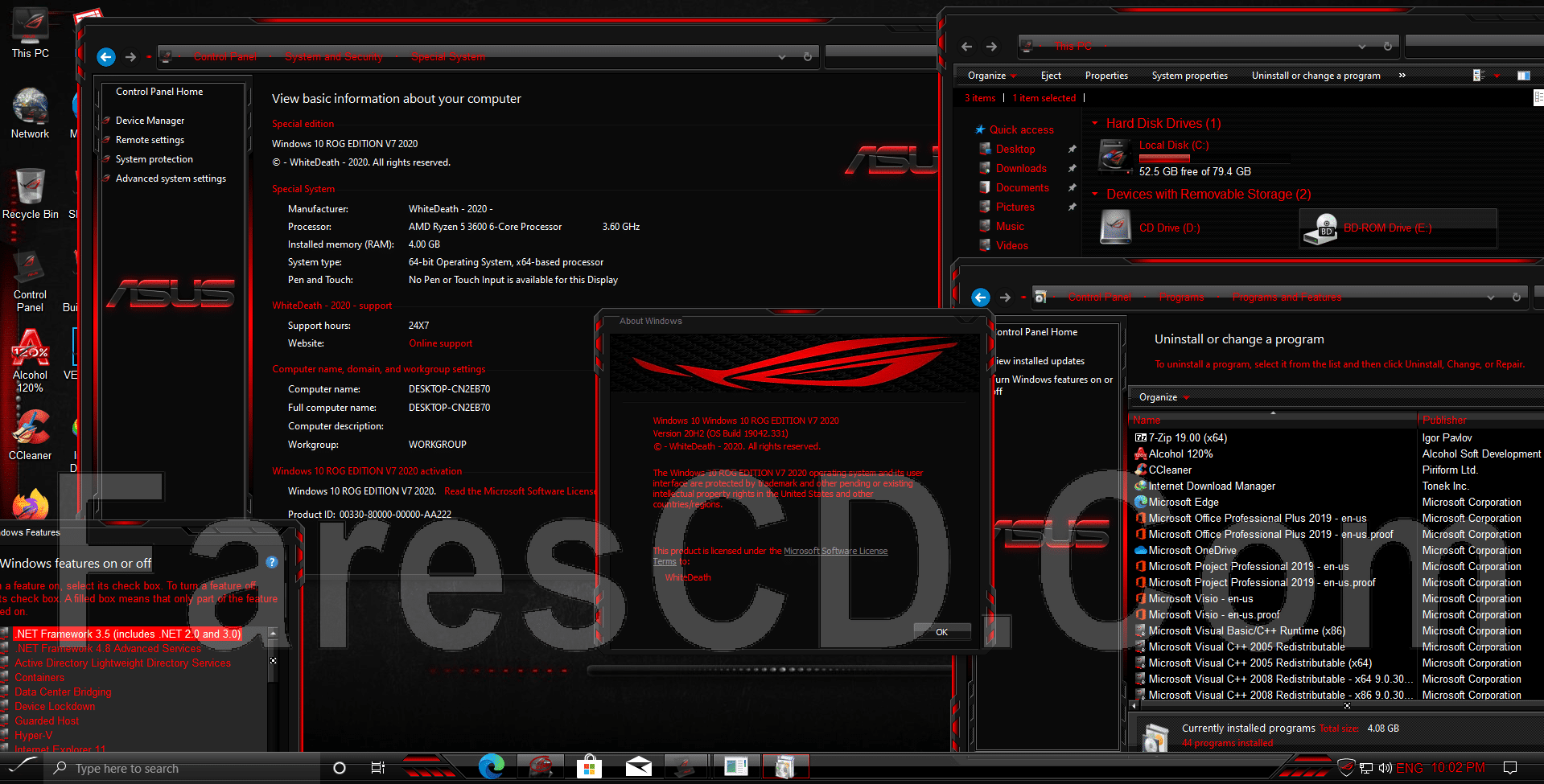Open Task View on the taskbar
Viewport: 1544px width, 784px height.
coord(377,768)
